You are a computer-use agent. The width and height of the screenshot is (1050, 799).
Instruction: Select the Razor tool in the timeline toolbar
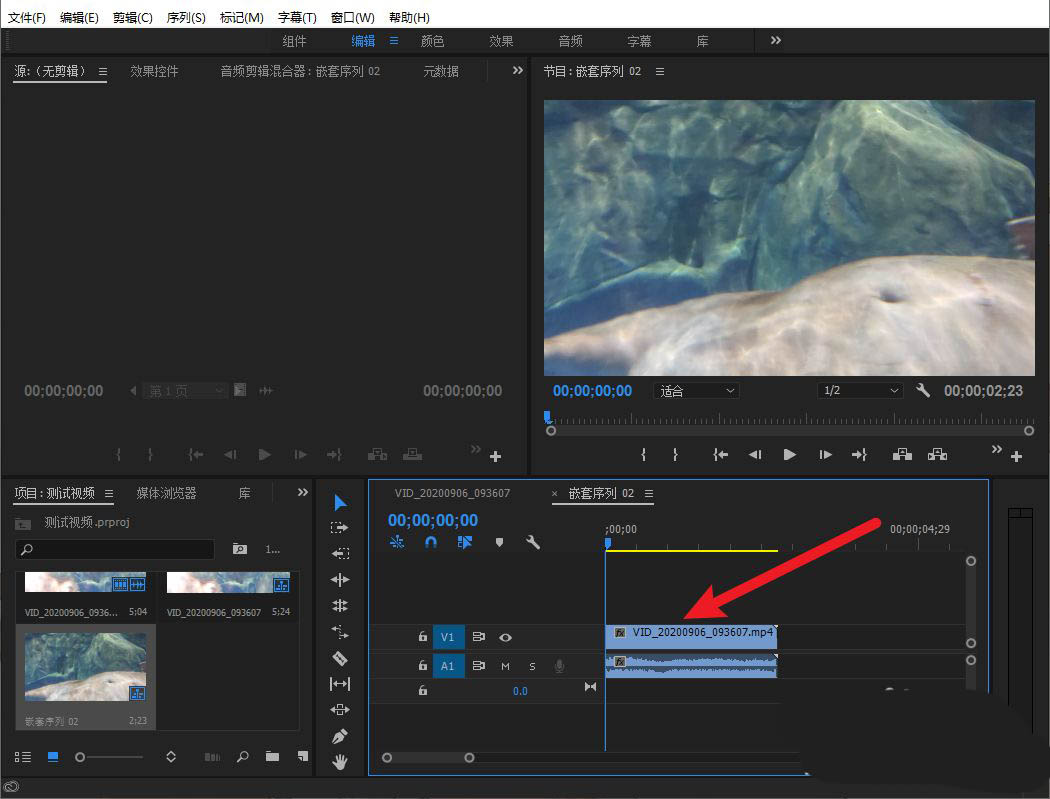click(x=340, y=658)
